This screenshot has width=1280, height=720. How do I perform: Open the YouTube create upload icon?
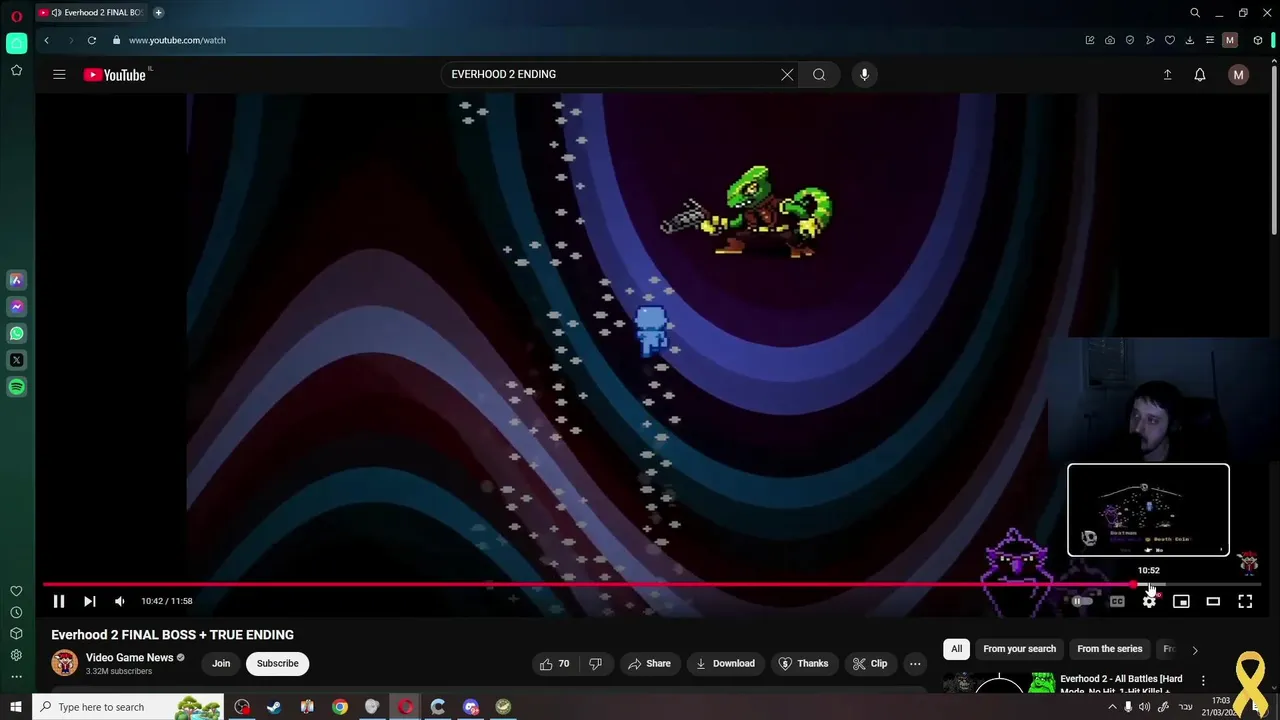point(1167,74)
